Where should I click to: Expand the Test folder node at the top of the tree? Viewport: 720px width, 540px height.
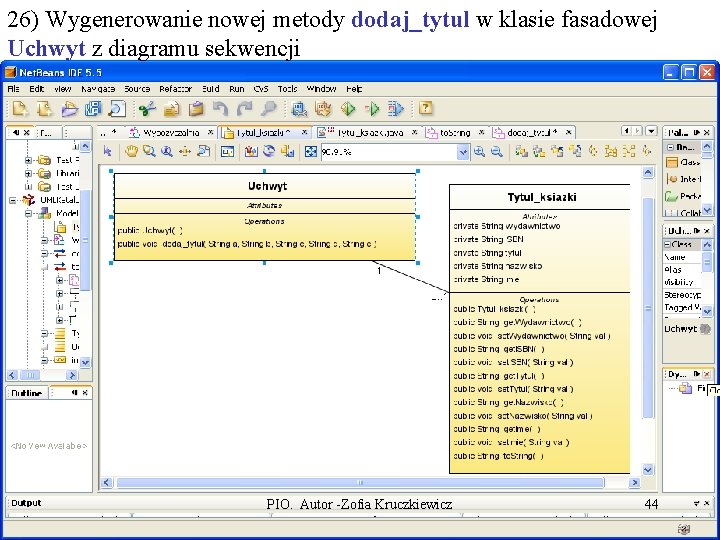(x=28, y=160)
